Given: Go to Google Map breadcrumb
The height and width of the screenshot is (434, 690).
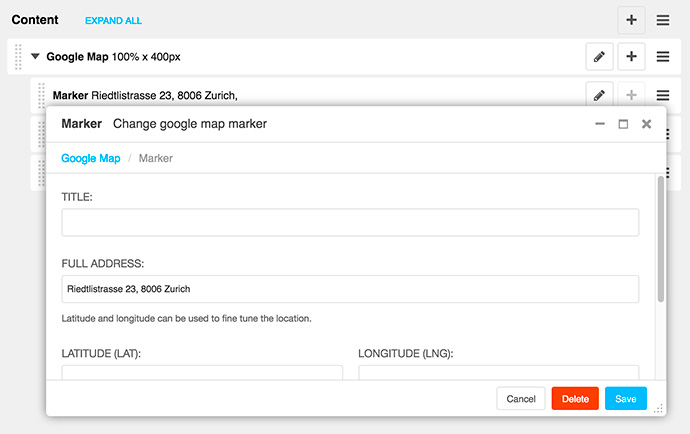Looking at the screenshot, I should coord(90,158).
